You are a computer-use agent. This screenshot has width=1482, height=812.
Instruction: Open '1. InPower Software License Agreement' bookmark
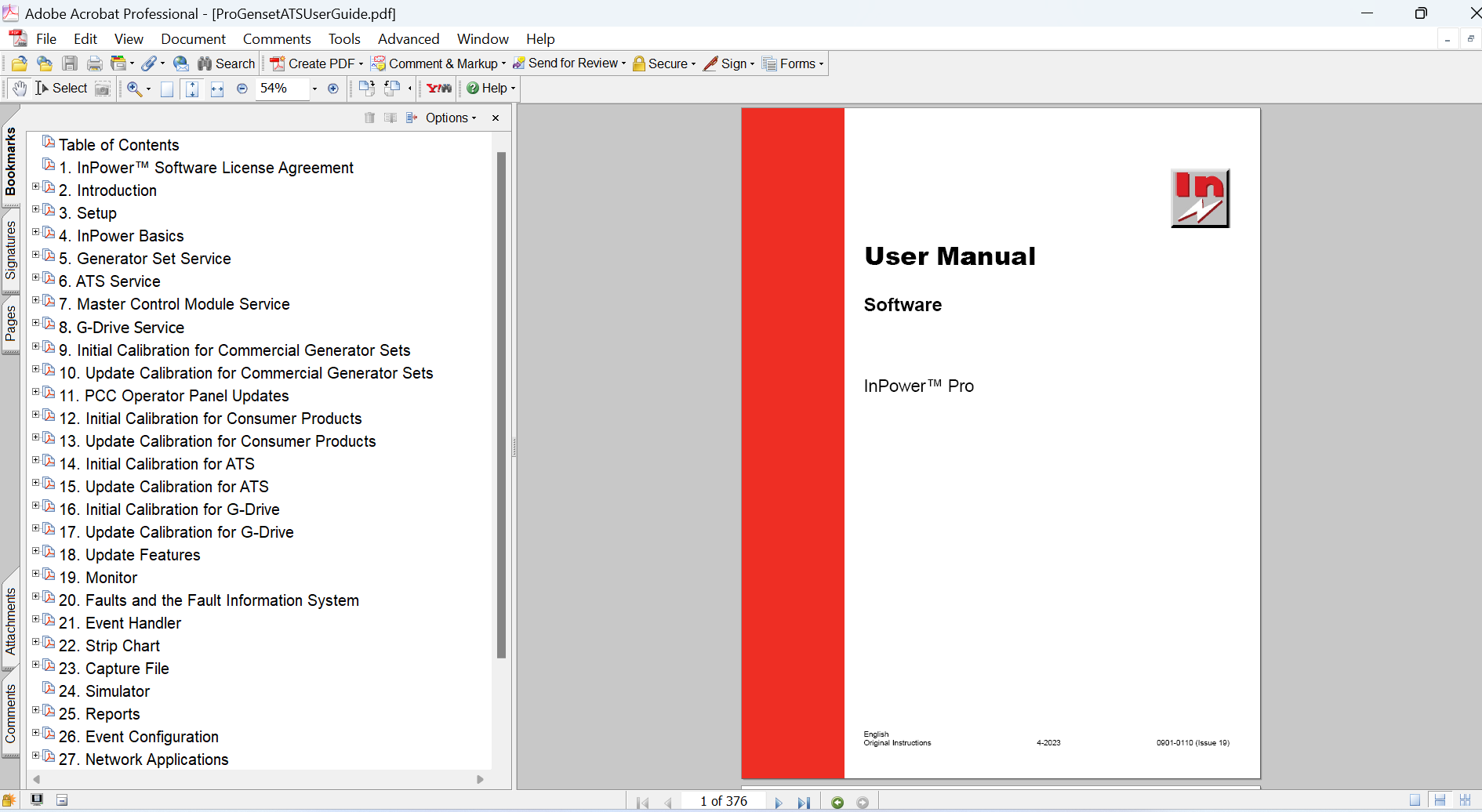tap(206, 168)
